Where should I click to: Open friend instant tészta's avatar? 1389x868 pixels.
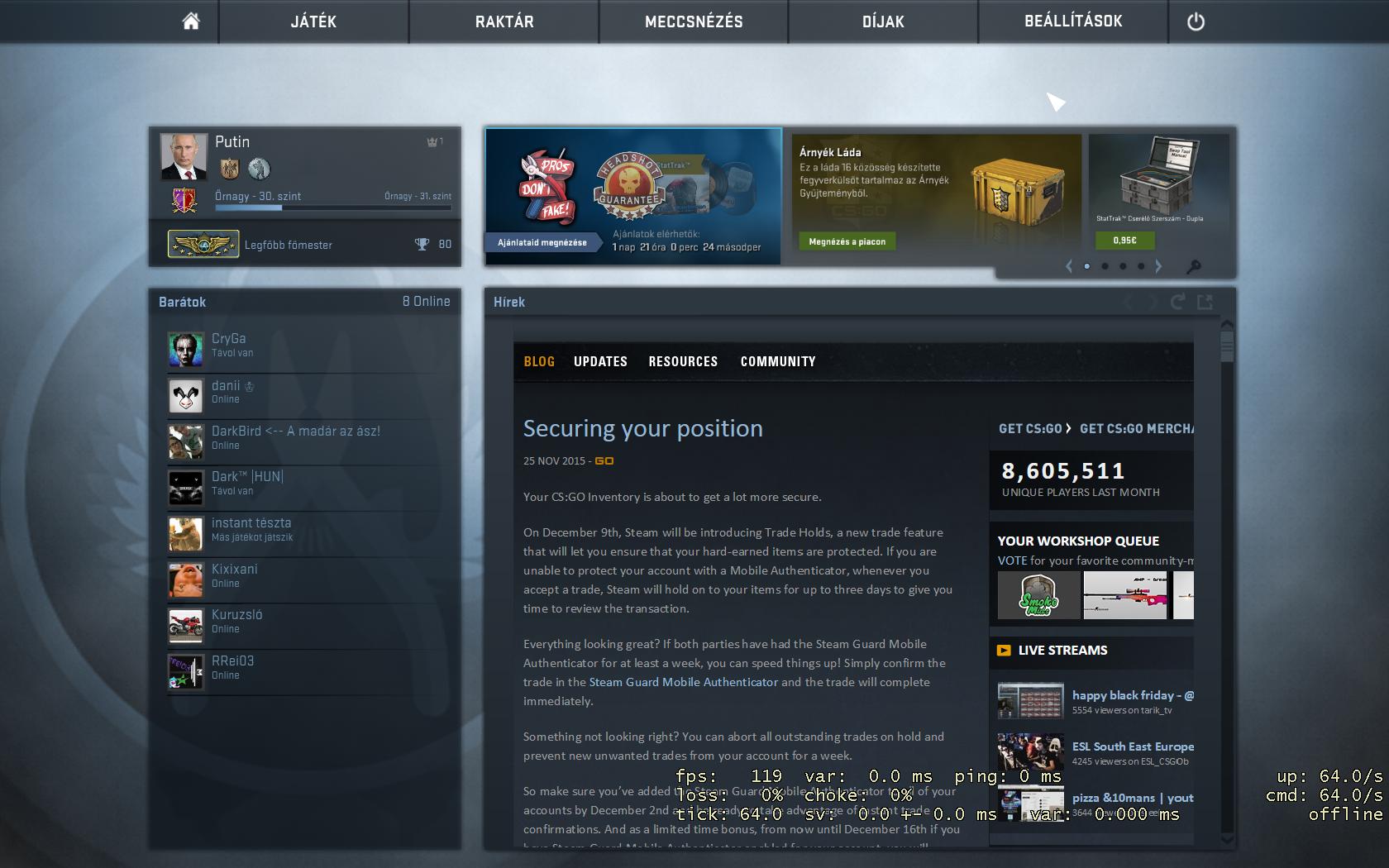[x=185, y=534]
